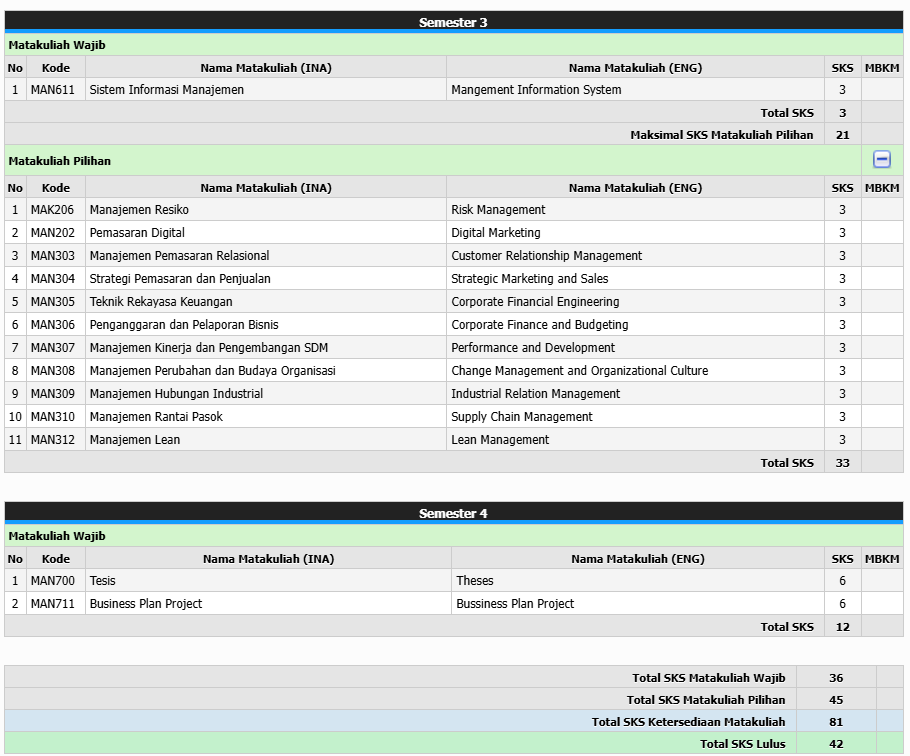The width and height of the screenshot is (910, 756).
Task: Click English name Change Management and Organizational Culture
Action: tap(580, 371)
